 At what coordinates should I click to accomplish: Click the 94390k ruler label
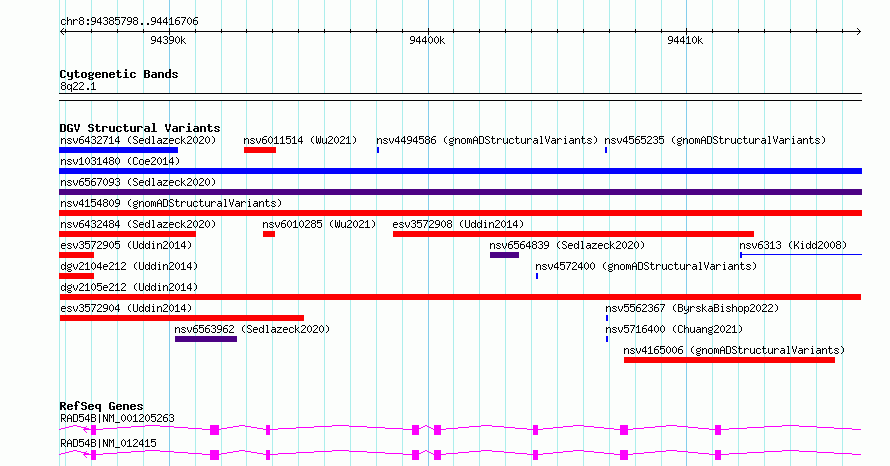tap(168, 40)
